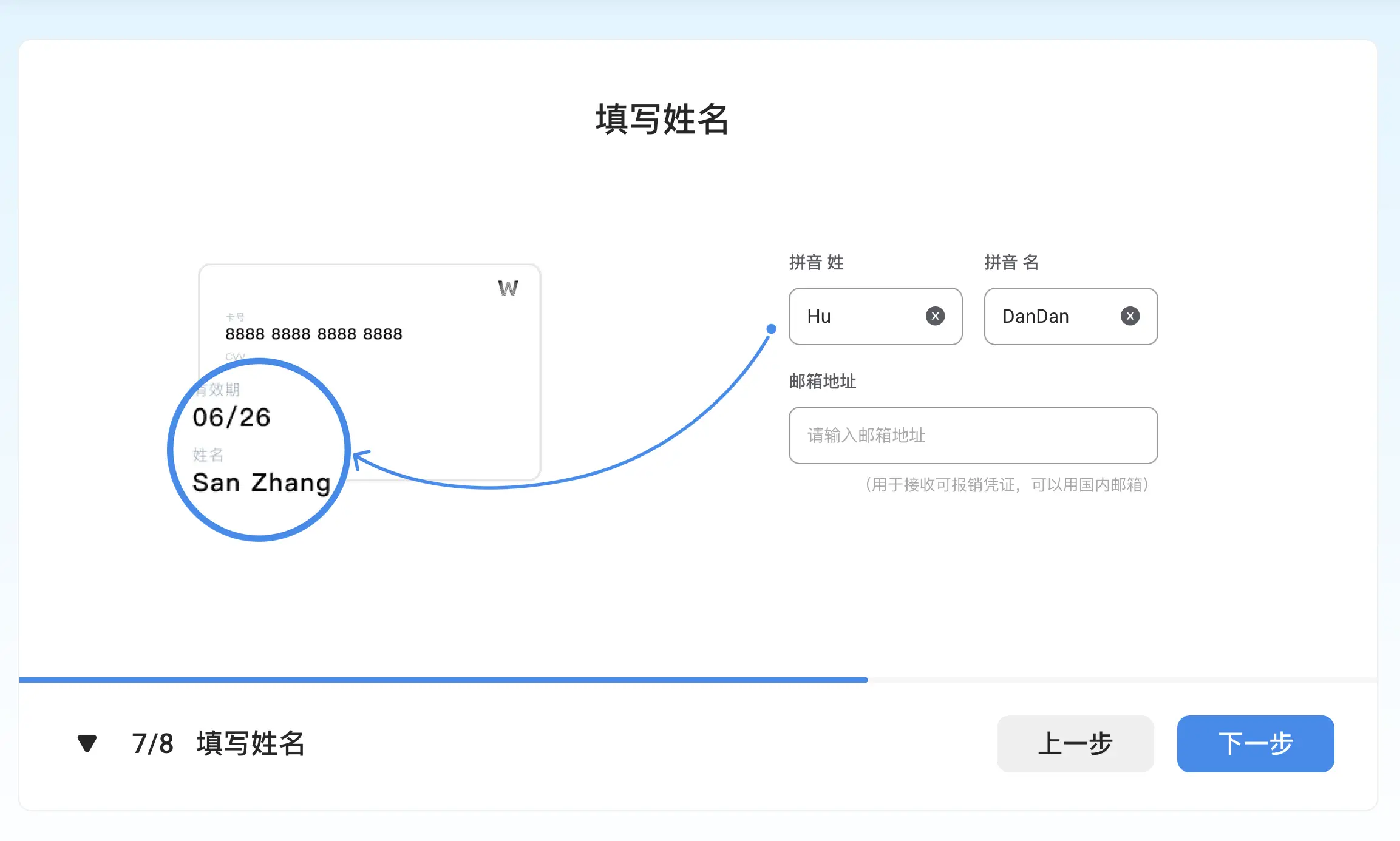Click the card number 8888 8888 8888 8888
1400x841 pixels.
click(314, 334)
